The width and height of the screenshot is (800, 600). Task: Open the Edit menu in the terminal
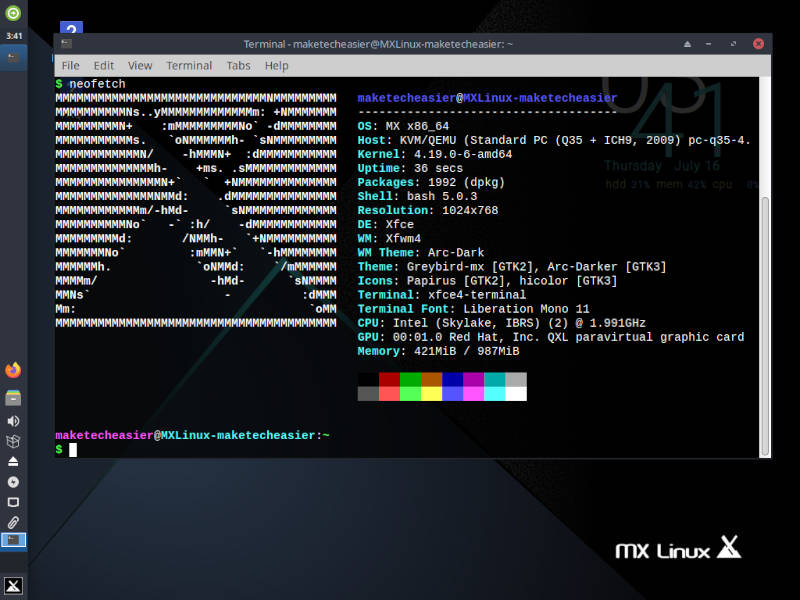click(104, 65)
